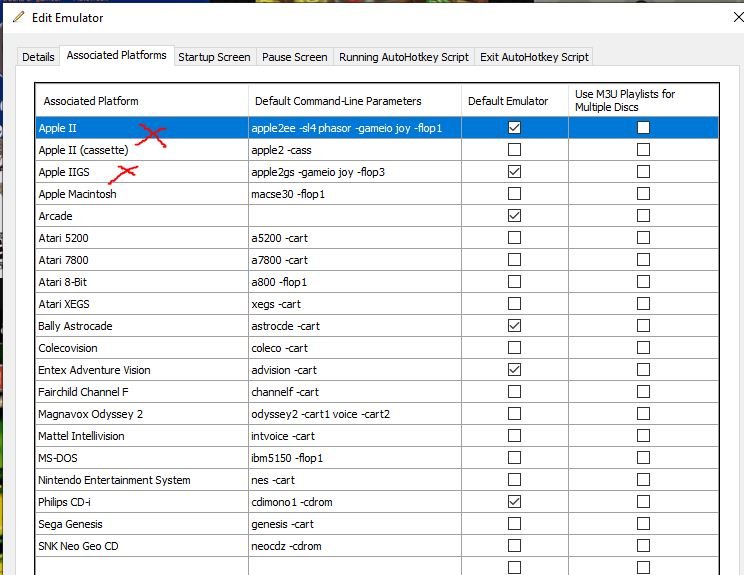Click the 'neocdz -cdrom' parameters cell
This screenshot has width=744, height=575.
click(x=354, y=546)
